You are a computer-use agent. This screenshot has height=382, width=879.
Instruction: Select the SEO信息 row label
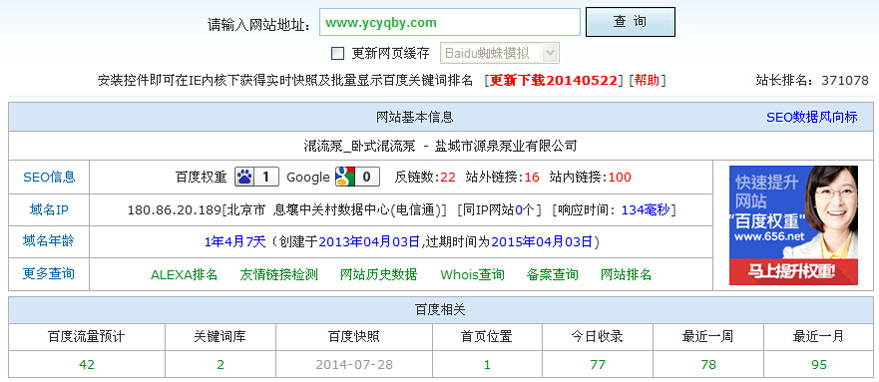pos(49,177)
